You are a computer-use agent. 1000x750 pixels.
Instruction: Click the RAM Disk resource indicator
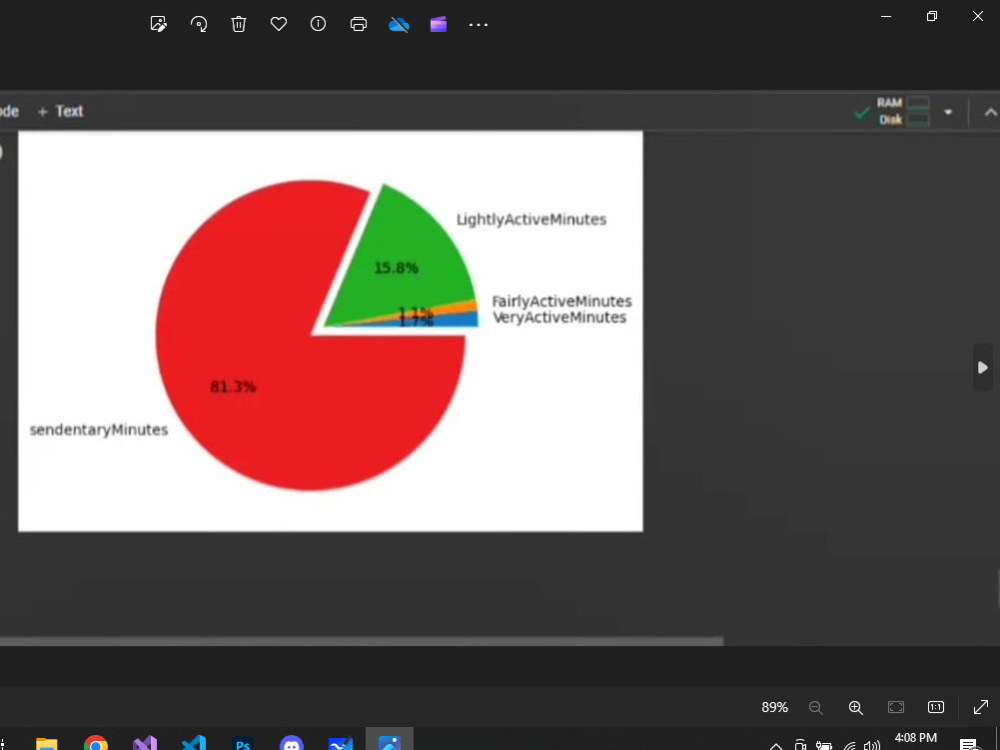coord(903,112)
